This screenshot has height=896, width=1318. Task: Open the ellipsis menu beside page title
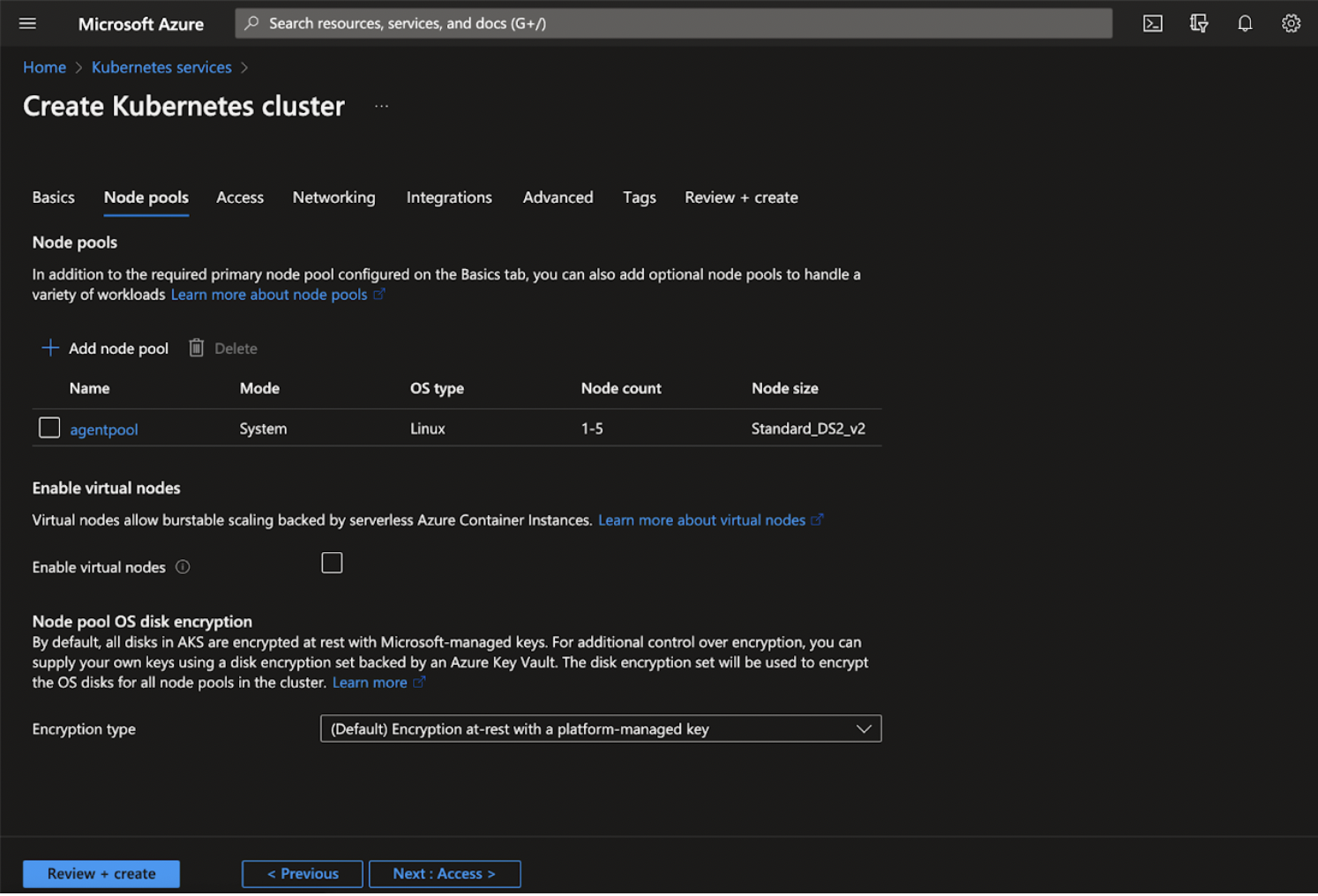(x=381, y=106)
